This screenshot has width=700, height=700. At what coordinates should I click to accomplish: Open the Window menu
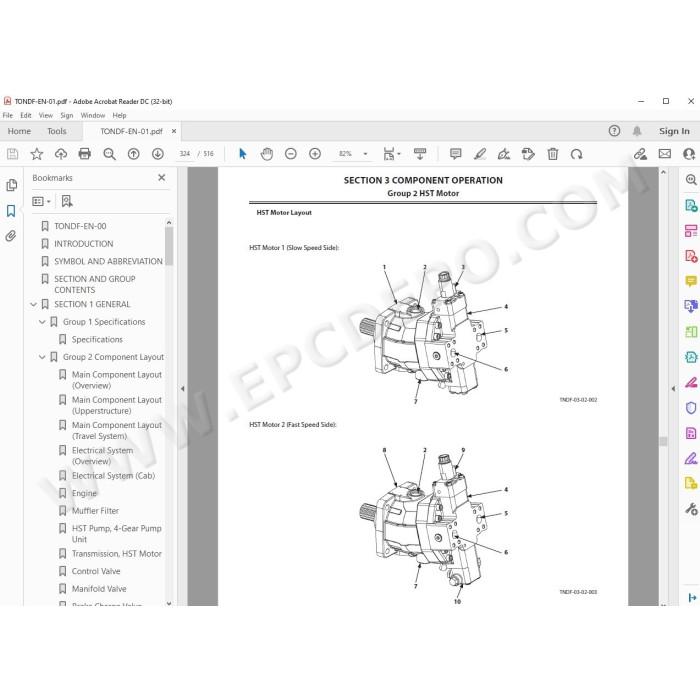point(93,115)
